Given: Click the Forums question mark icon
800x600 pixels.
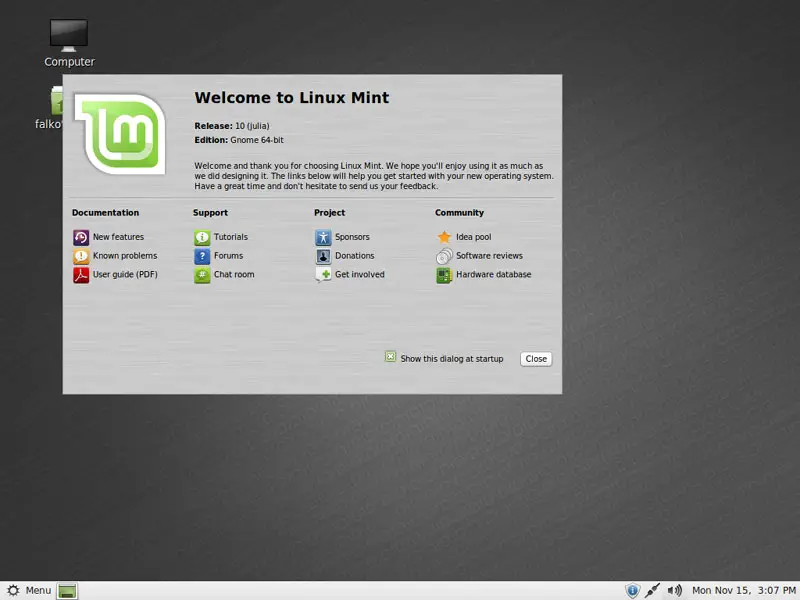Looking at the screenshot, I should (x=202, y=256).
